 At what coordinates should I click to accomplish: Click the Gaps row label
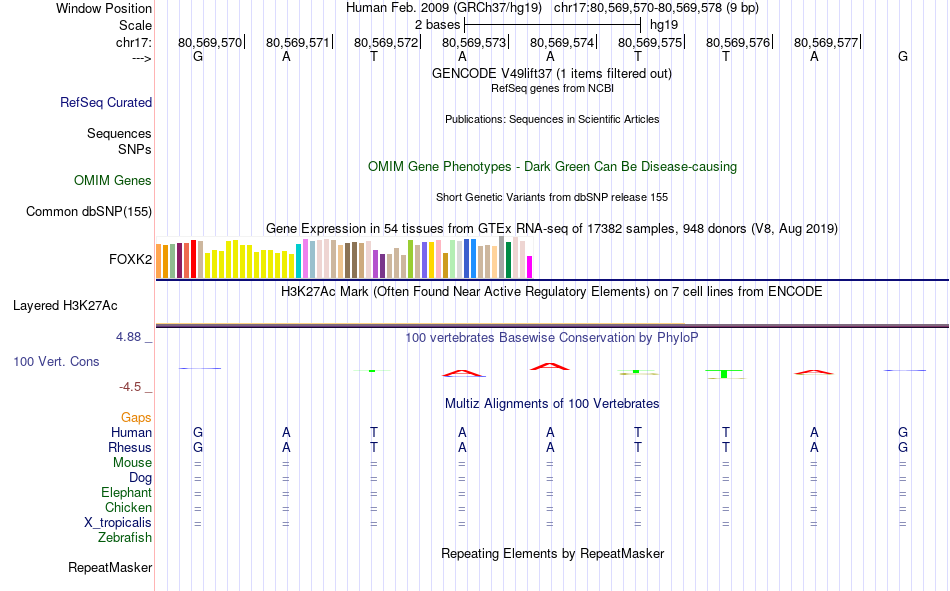pos(136,418)
